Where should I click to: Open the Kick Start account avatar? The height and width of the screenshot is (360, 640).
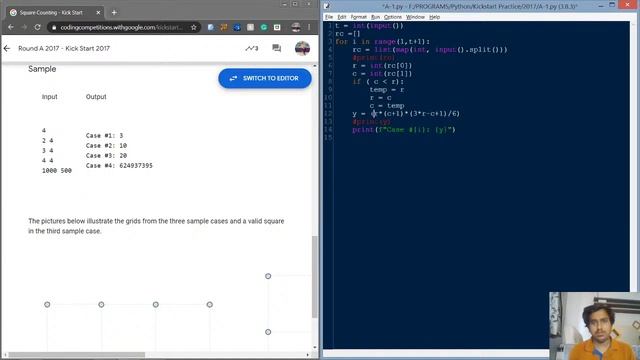[x=302, y=48]
